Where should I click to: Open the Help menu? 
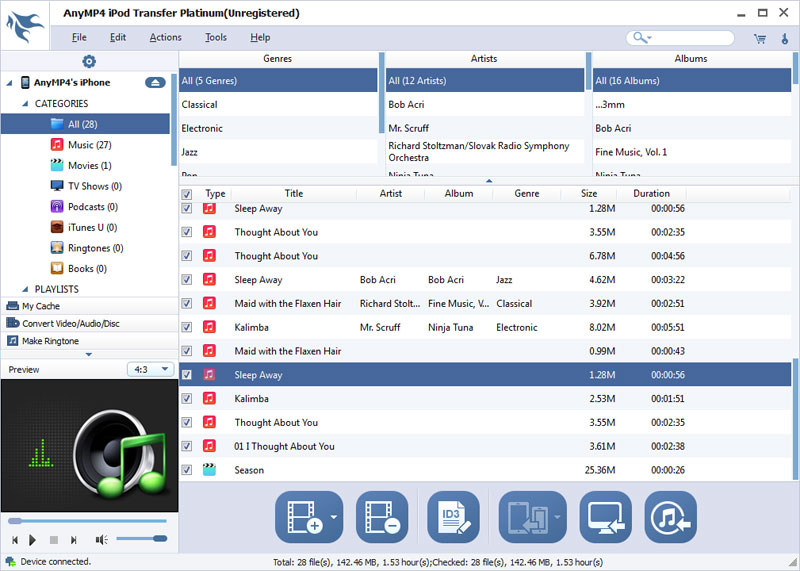tap(260, 37)
